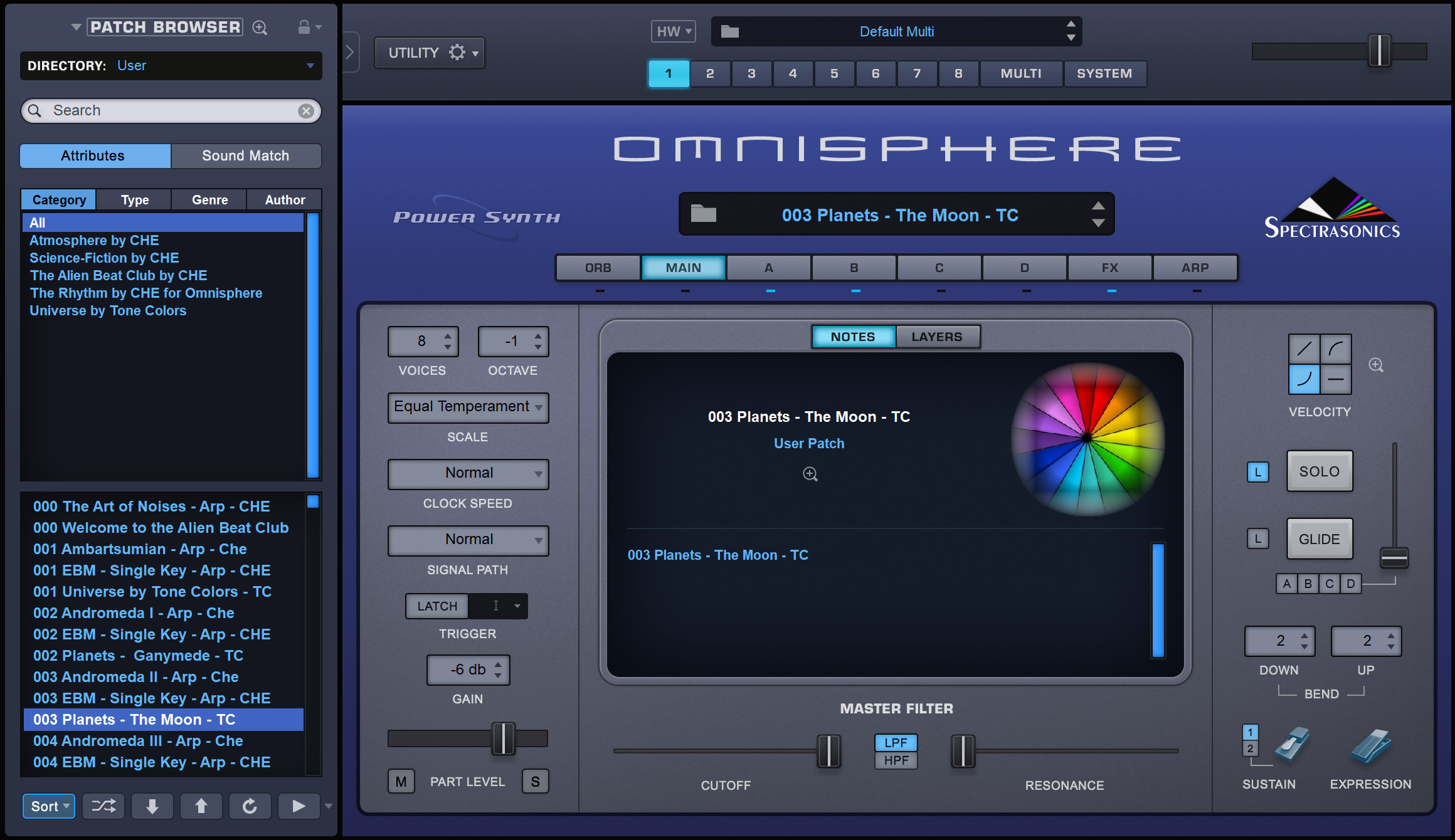Select the concave velocity curve icon

click(x=1304, y=379)
